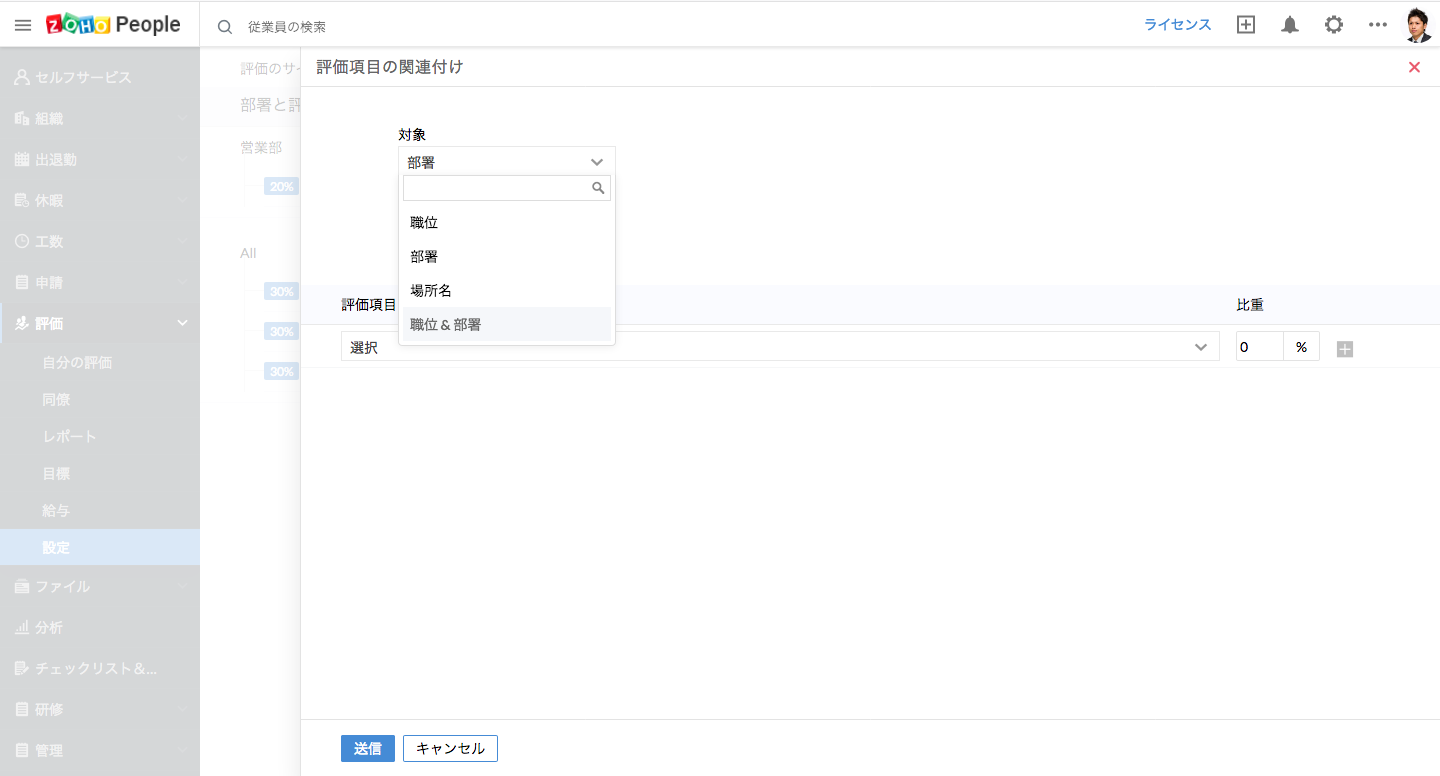Expand the 管理 sidebar section chevron
Screen dimensions: 1440x776
(x=182, y=750)
